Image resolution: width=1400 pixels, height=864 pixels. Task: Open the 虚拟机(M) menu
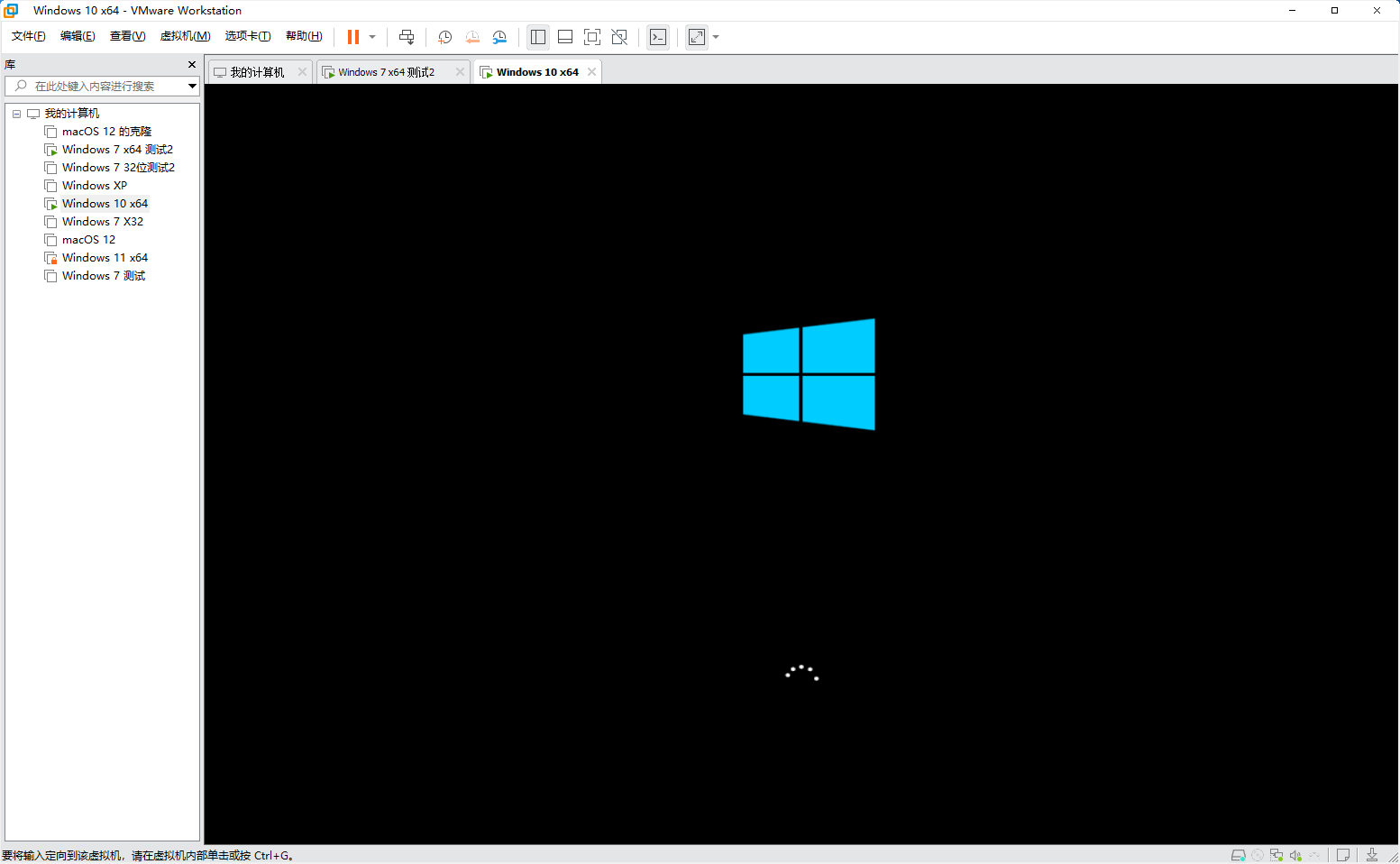185,36
